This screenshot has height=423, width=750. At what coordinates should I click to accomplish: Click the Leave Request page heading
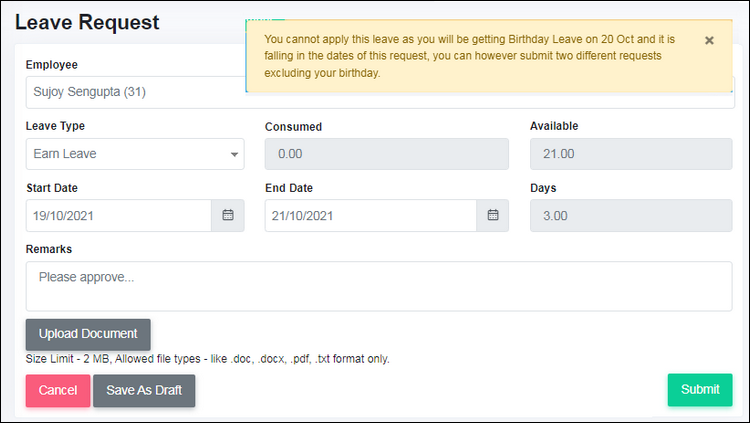[87, 22]
